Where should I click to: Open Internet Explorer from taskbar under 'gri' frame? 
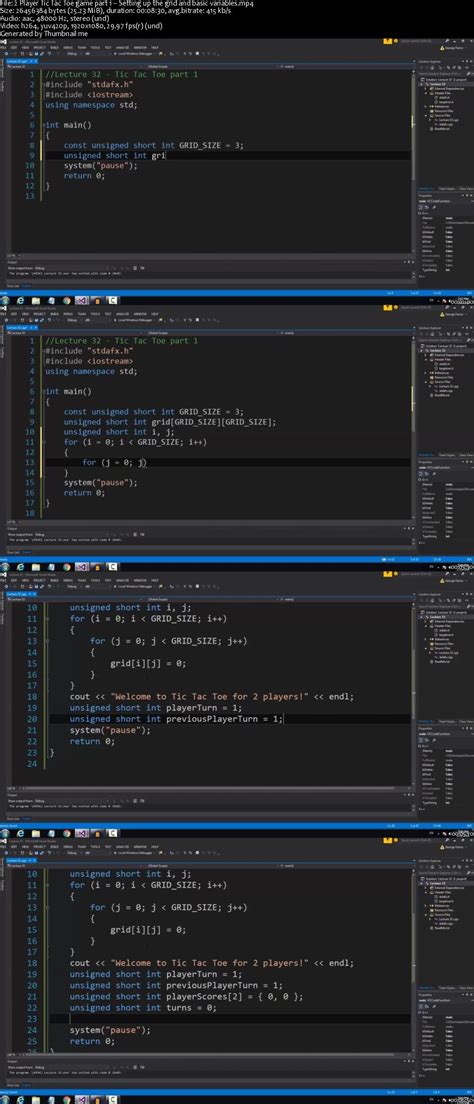(20, 300)
